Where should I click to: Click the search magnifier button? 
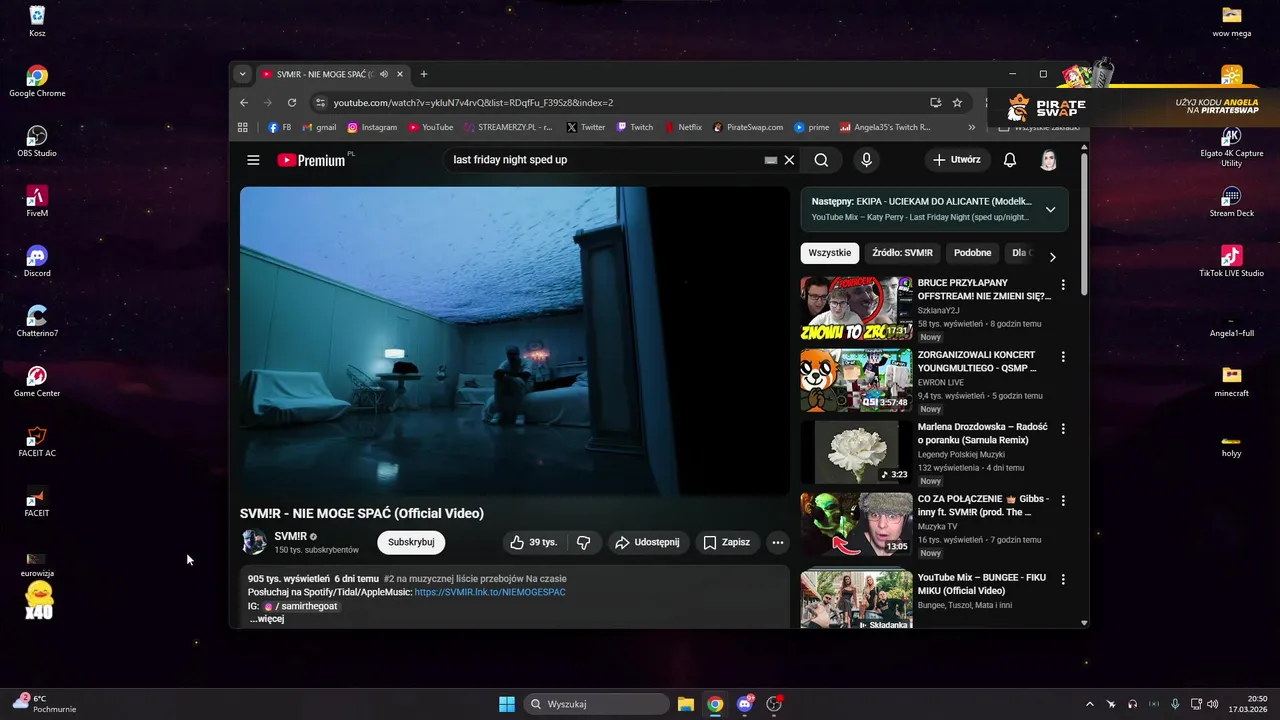point(821,160)
